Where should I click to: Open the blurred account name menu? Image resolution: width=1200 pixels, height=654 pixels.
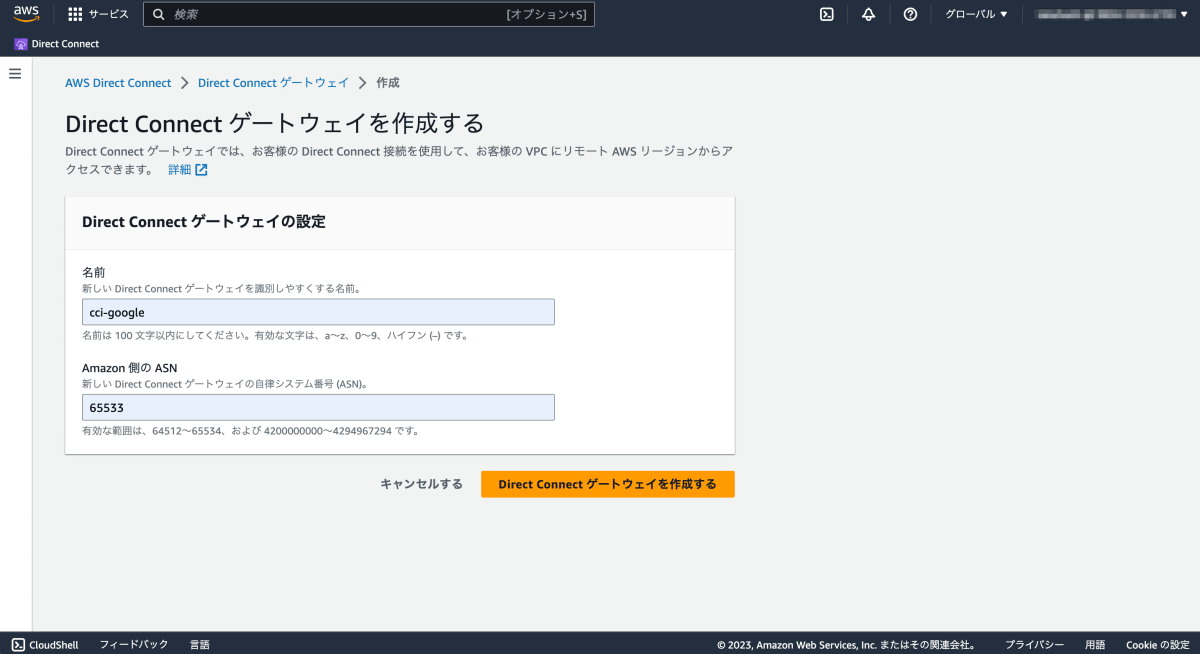tap(1111, 14)
